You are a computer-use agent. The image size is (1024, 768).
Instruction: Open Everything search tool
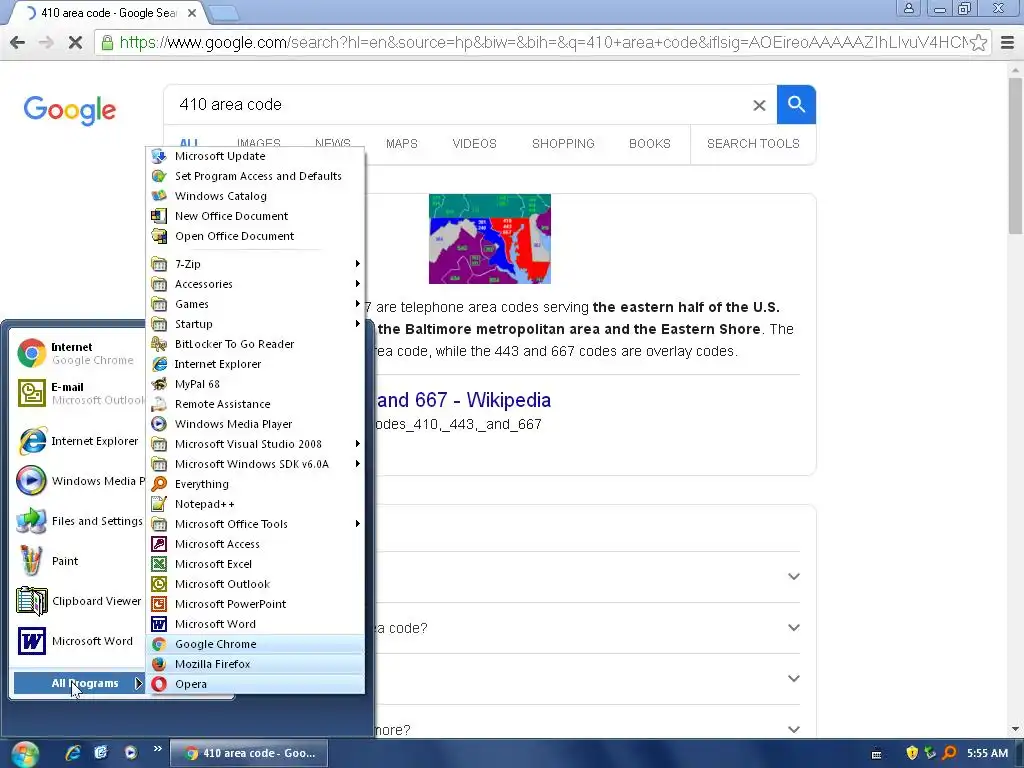coord(255,484)
